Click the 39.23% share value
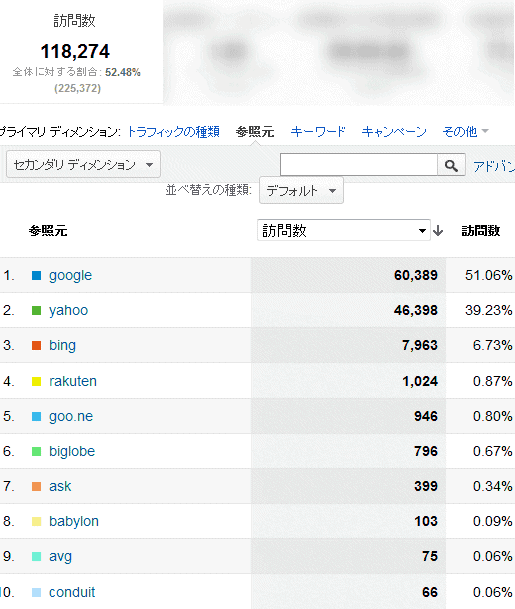This screenshot has width=515, height=609. click(489, 310)
